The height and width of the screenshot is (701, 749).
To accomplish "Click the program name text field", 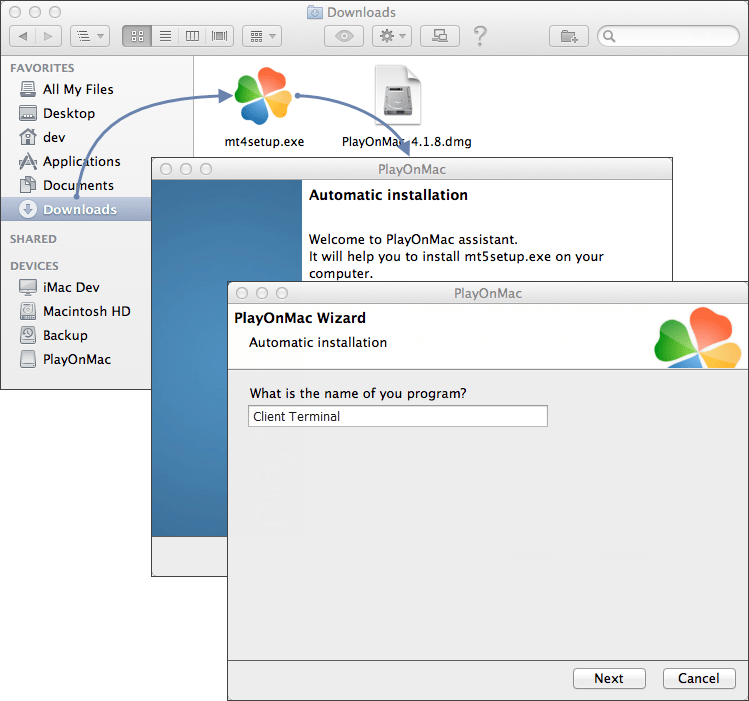I will pyautogui.click(x=398, y=416).
